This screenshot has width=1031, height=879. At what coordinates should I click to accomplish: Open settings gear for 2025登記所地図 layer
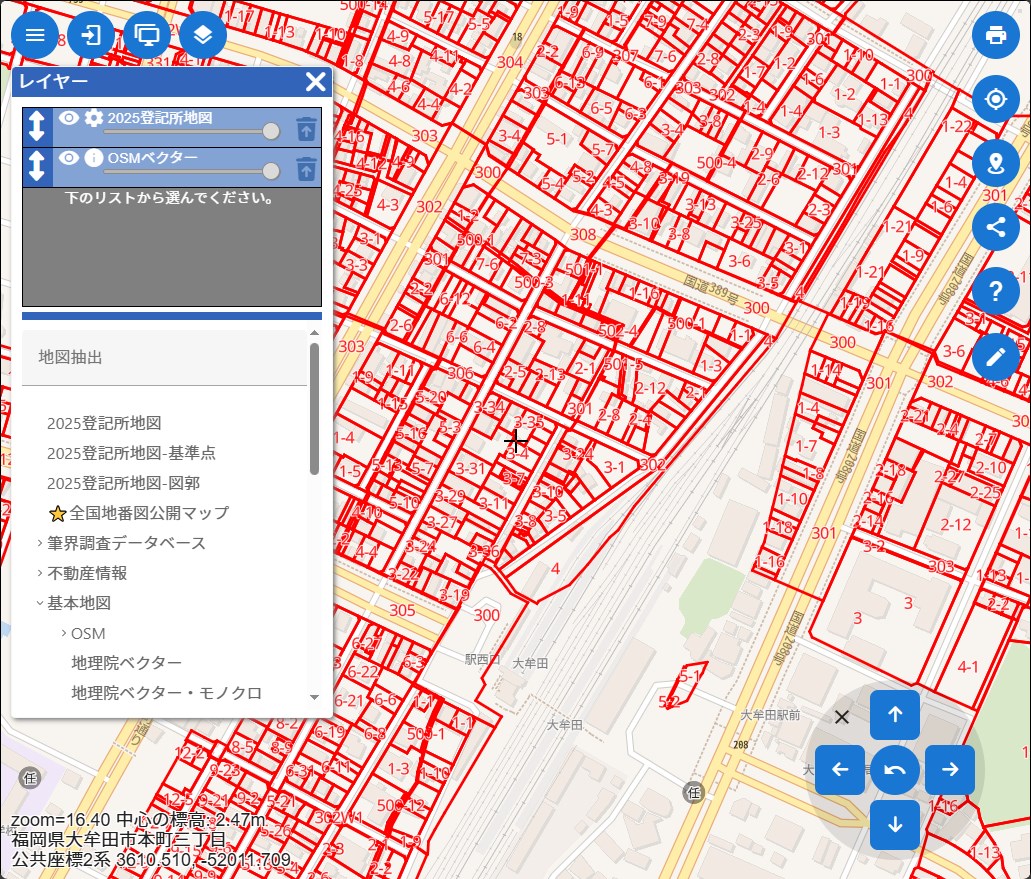coord(93,118)
